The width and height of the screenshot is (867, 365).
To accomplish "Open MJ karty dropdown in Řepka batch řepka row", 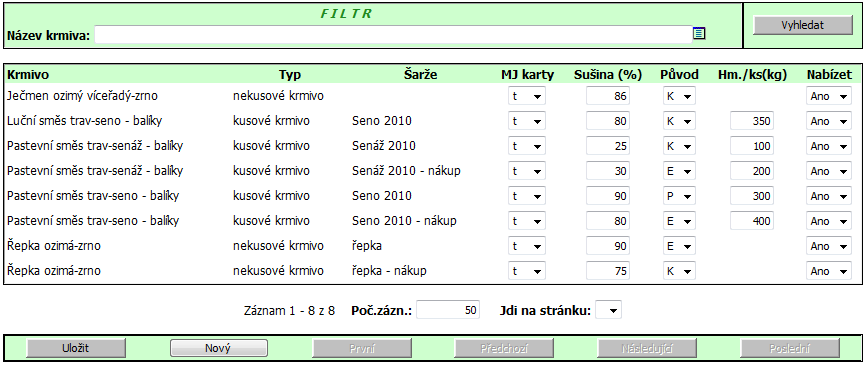I will point(527,246).
